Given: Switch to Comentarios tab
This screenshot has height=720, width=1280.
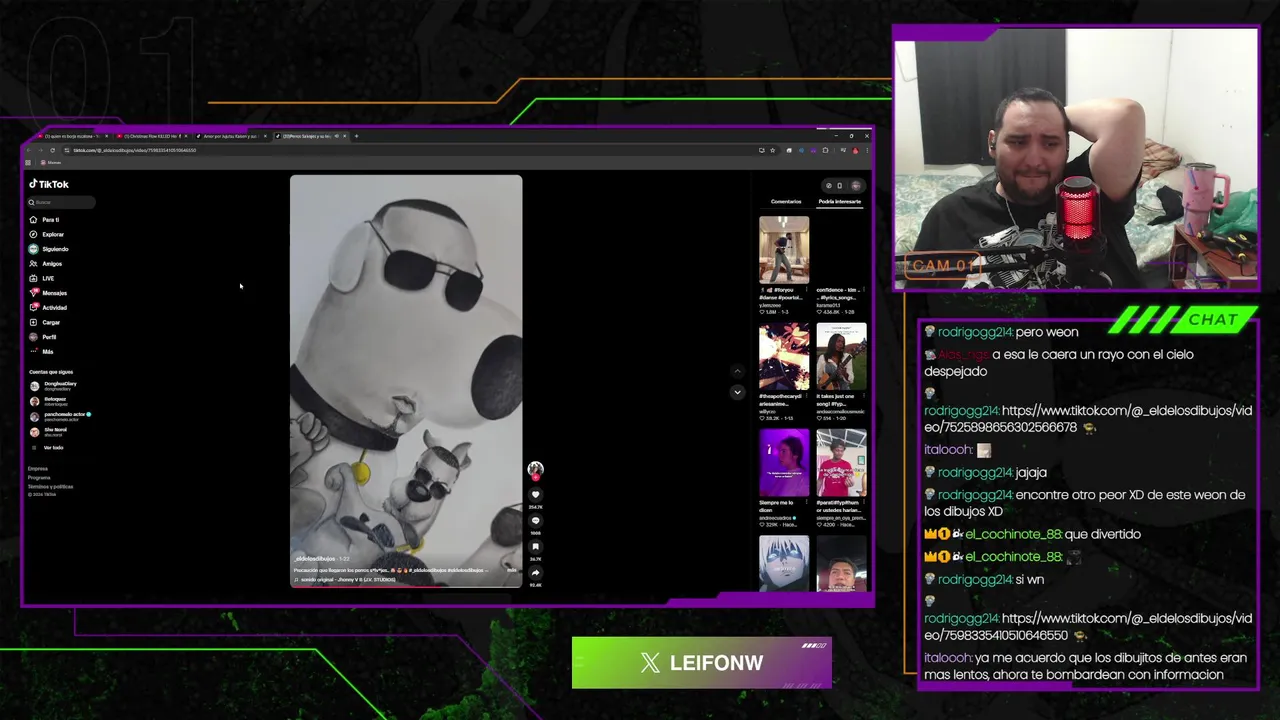Looking at the screenshot, I should pos(786,202).
